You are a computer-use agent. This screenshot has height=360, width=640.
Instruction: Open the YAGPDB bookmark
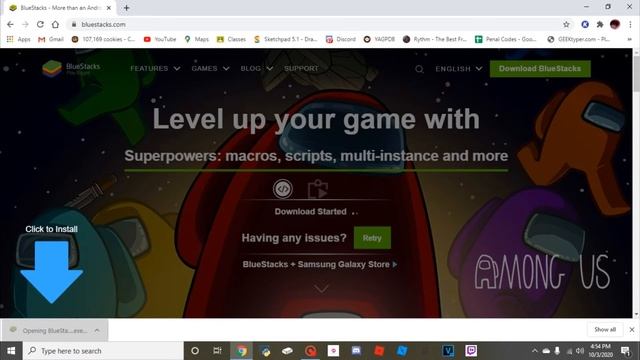coord(379,39)
